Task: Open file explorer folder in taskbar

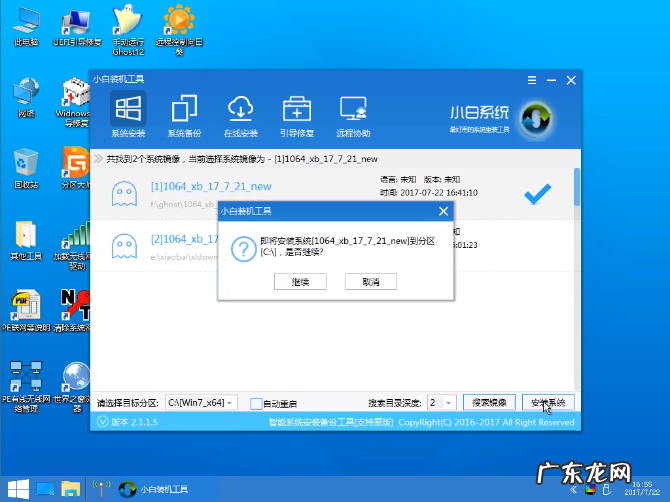Action: click(x=71, y=489)
